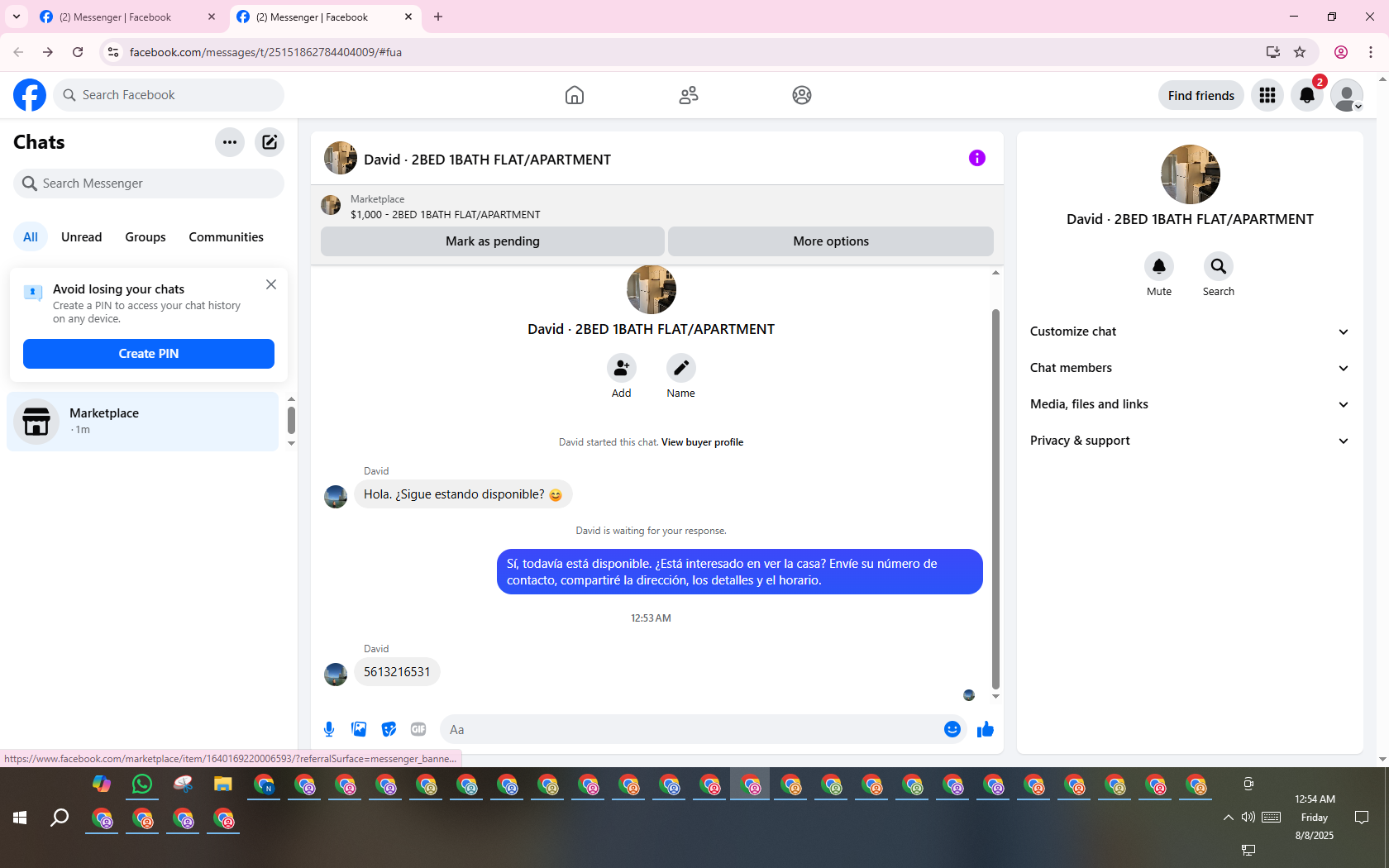Open the account profile avatar menu

[1347, 95]
